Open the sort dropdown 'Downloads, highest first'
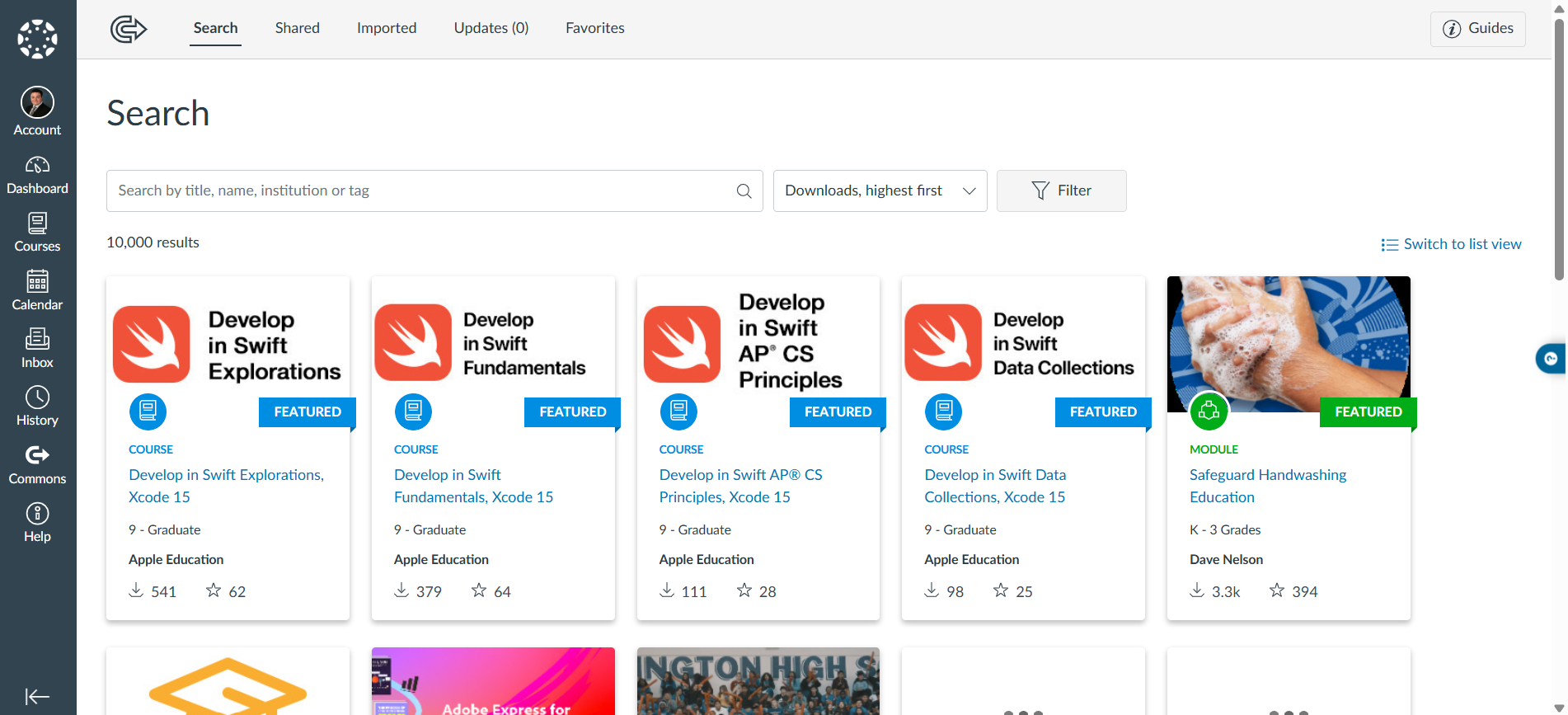Screen dimensions: 1568x715 pos(880,191)
